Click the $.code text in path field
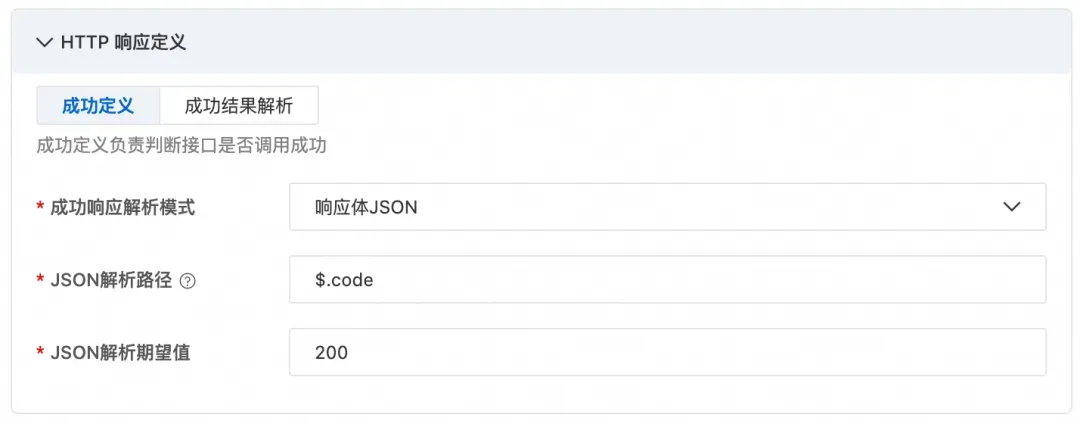Viewport: 1080px width, 424px height. click(343, 281)
